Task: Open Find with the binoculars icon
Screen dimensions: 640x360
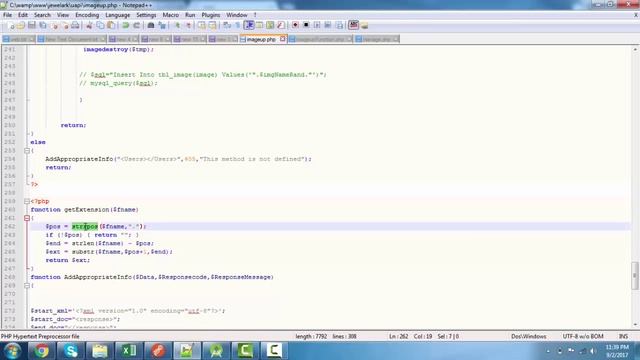Action: [151, 25]
